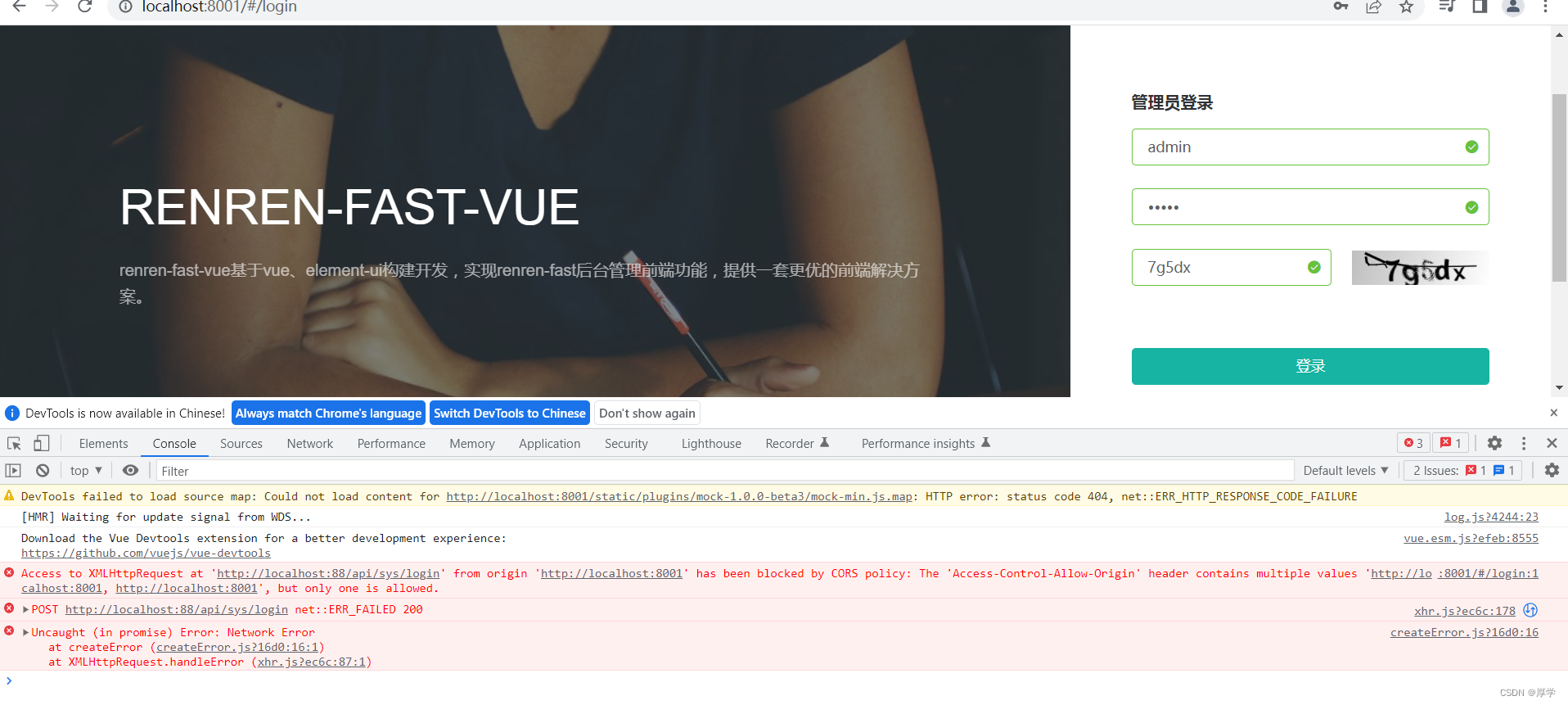1568x705 pixels.
Task: Click the captcha code input field
Action: pyautogui.click(x=1231, y=267)
